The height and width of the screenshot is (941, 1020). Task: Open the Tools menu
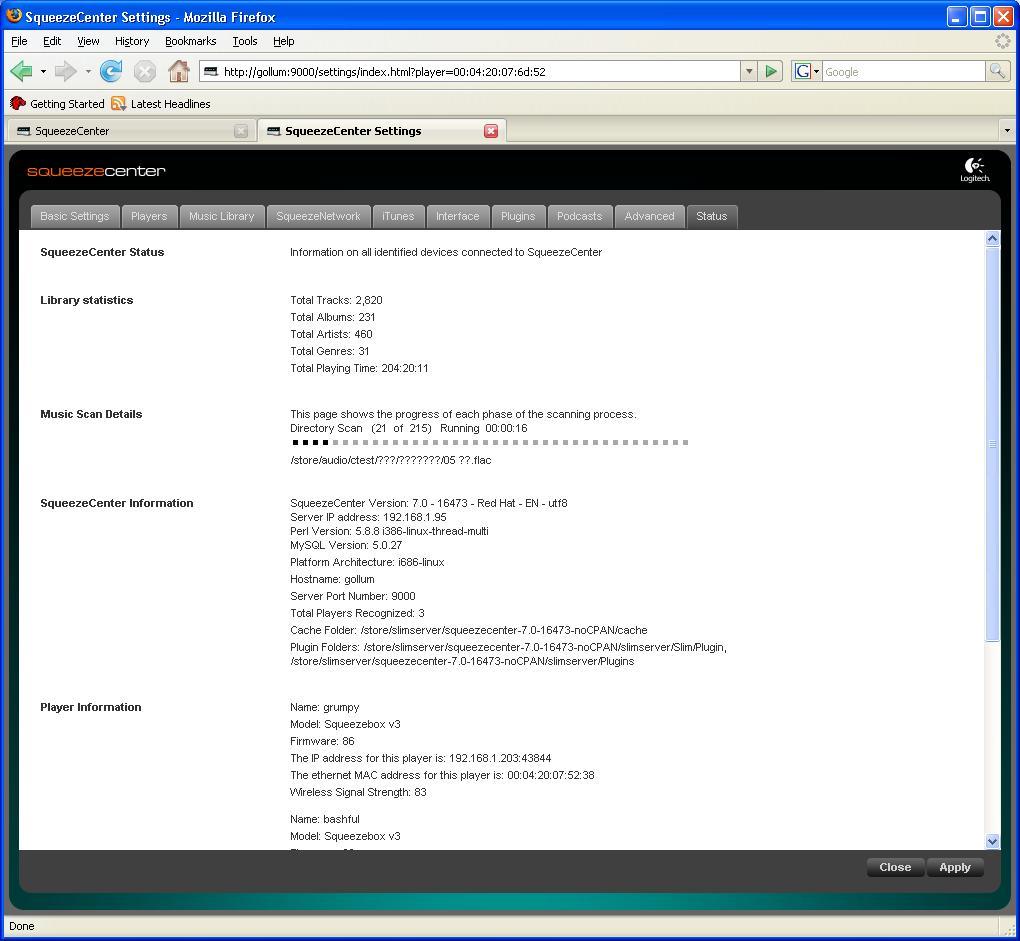[245, 41]
